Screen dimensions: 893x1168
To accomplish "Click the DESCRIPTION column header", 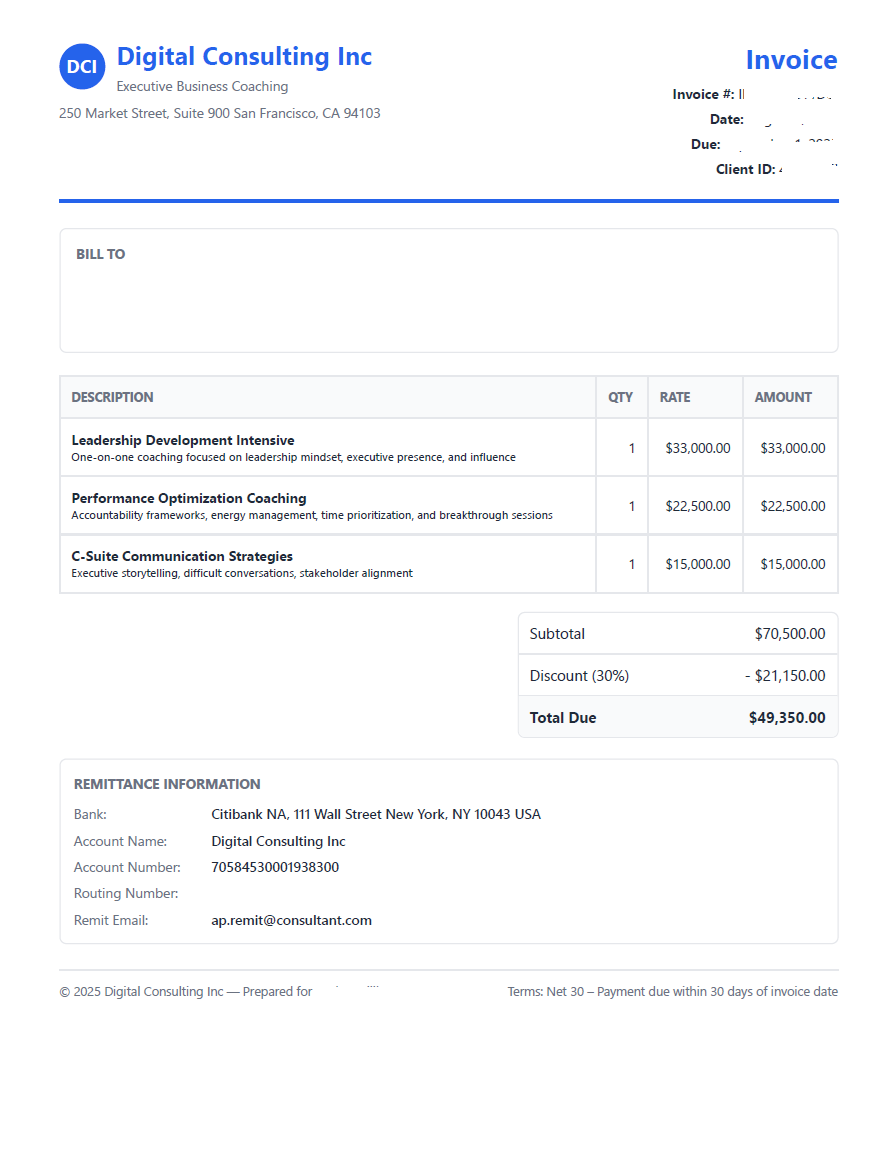I will point(112,397).
